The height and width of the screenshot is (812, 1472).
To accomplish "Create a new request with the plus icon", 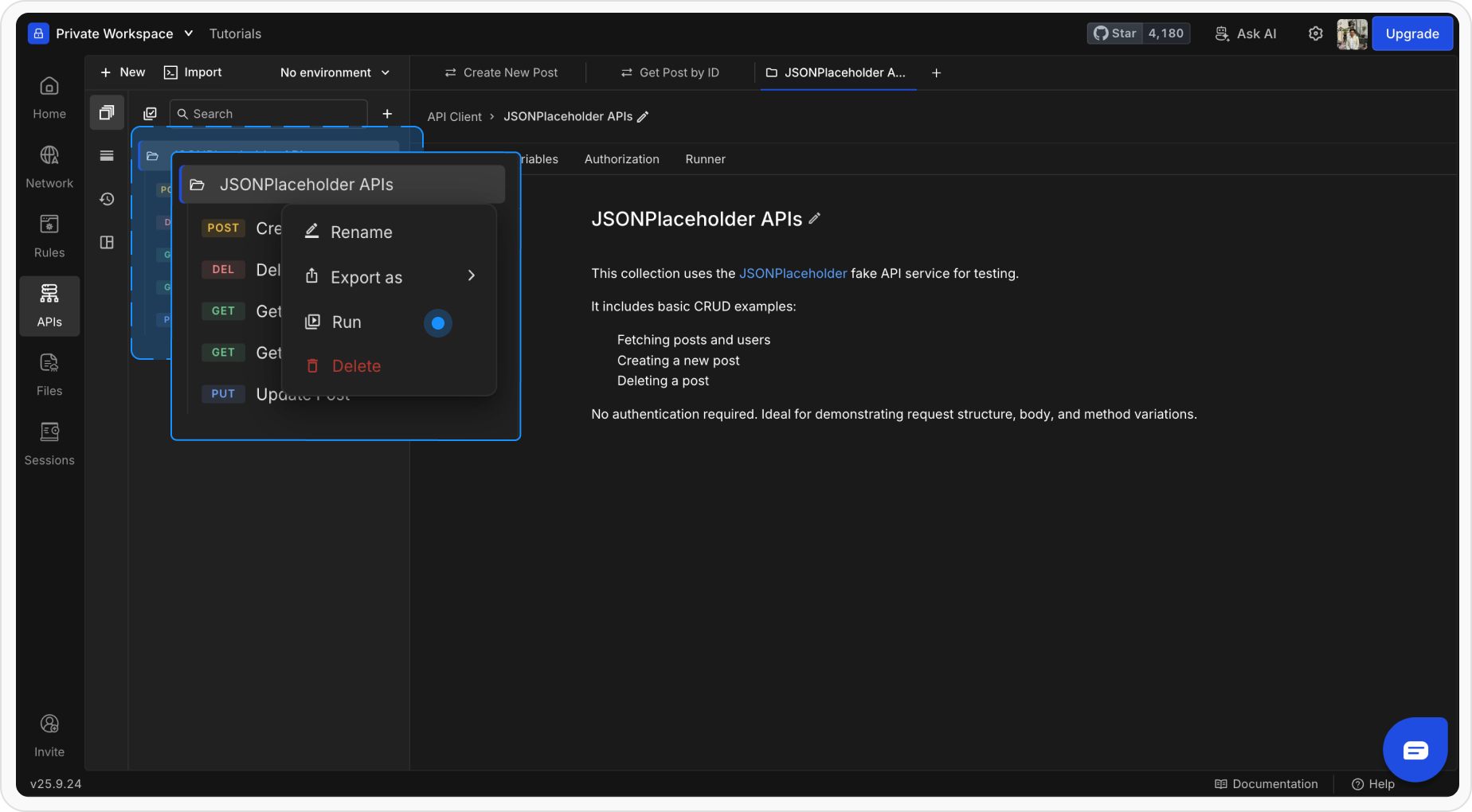I will [387, 113].
